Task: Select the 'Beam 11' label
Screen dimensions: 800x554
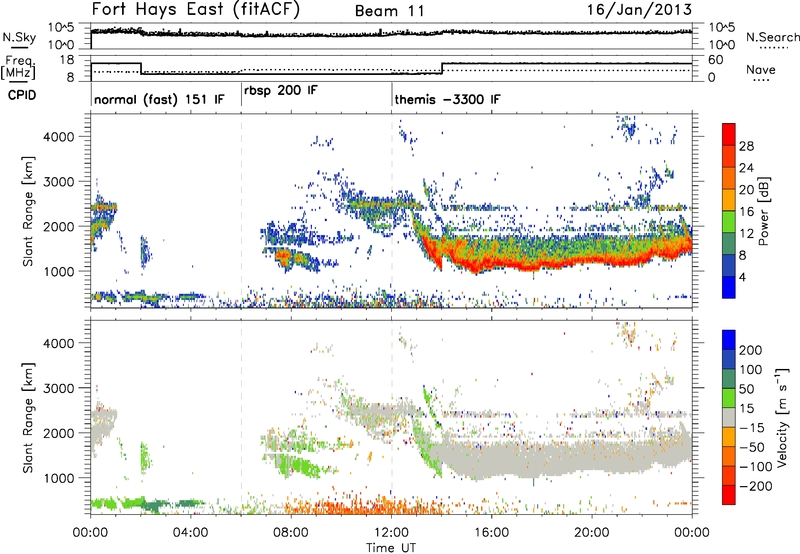Action: (x=389, y=11)
